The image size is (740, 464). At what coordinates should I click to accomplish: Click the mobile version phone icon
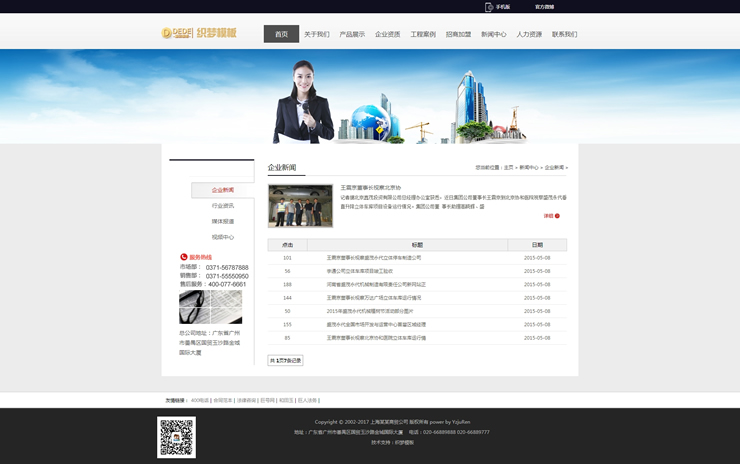(489, 7)
